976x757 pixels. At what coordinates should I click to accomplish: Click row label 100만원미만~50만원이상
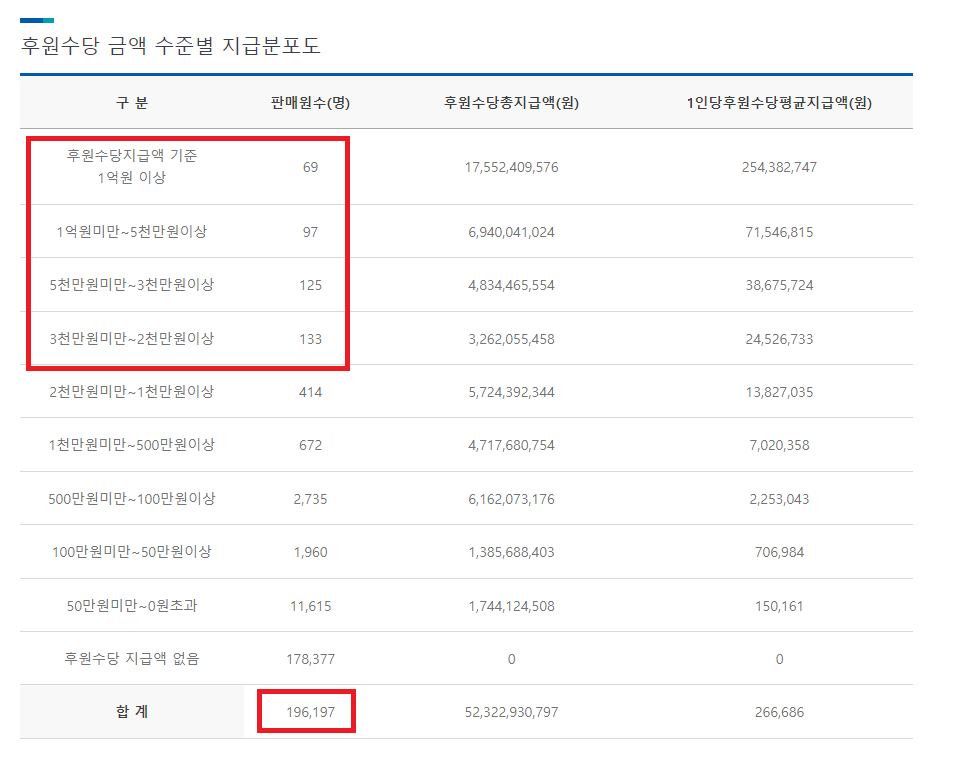132,552
